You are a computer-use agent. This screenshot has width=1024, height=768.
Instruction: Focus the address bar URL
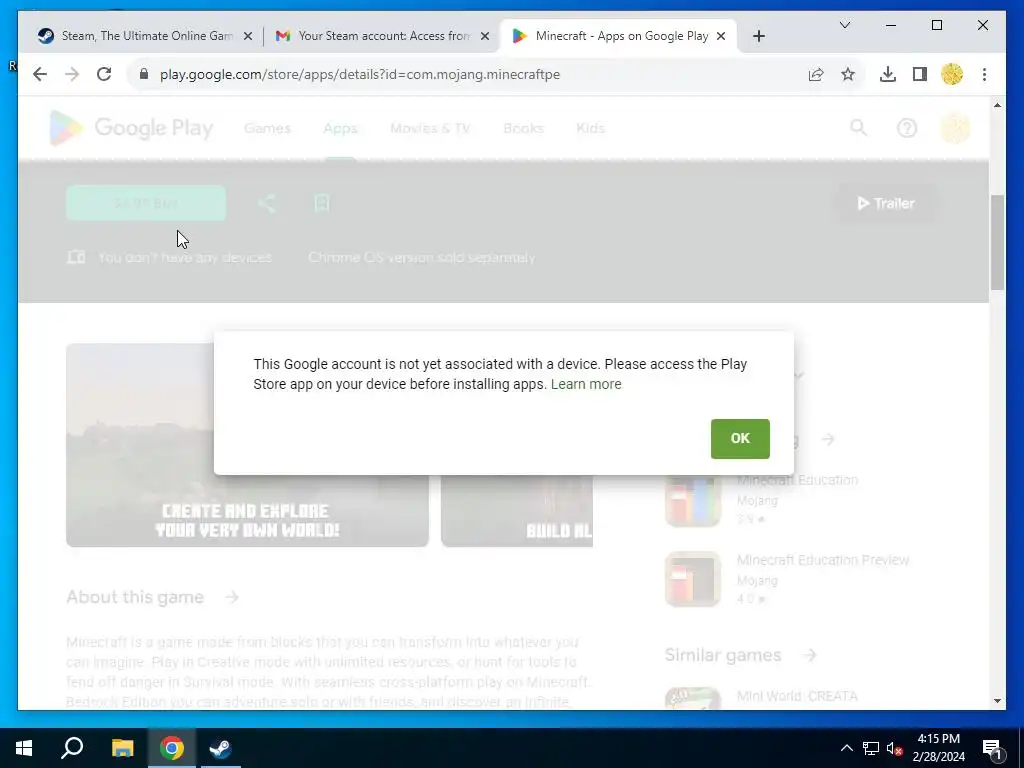click(x=360, y=74)
